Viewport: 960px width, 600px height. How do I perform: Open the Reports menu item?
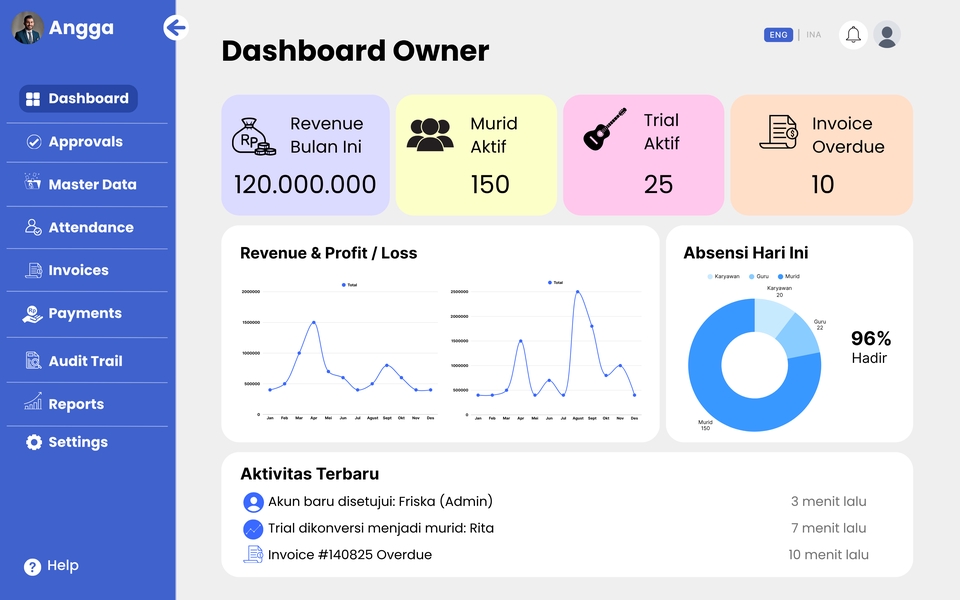click(76, 404)
